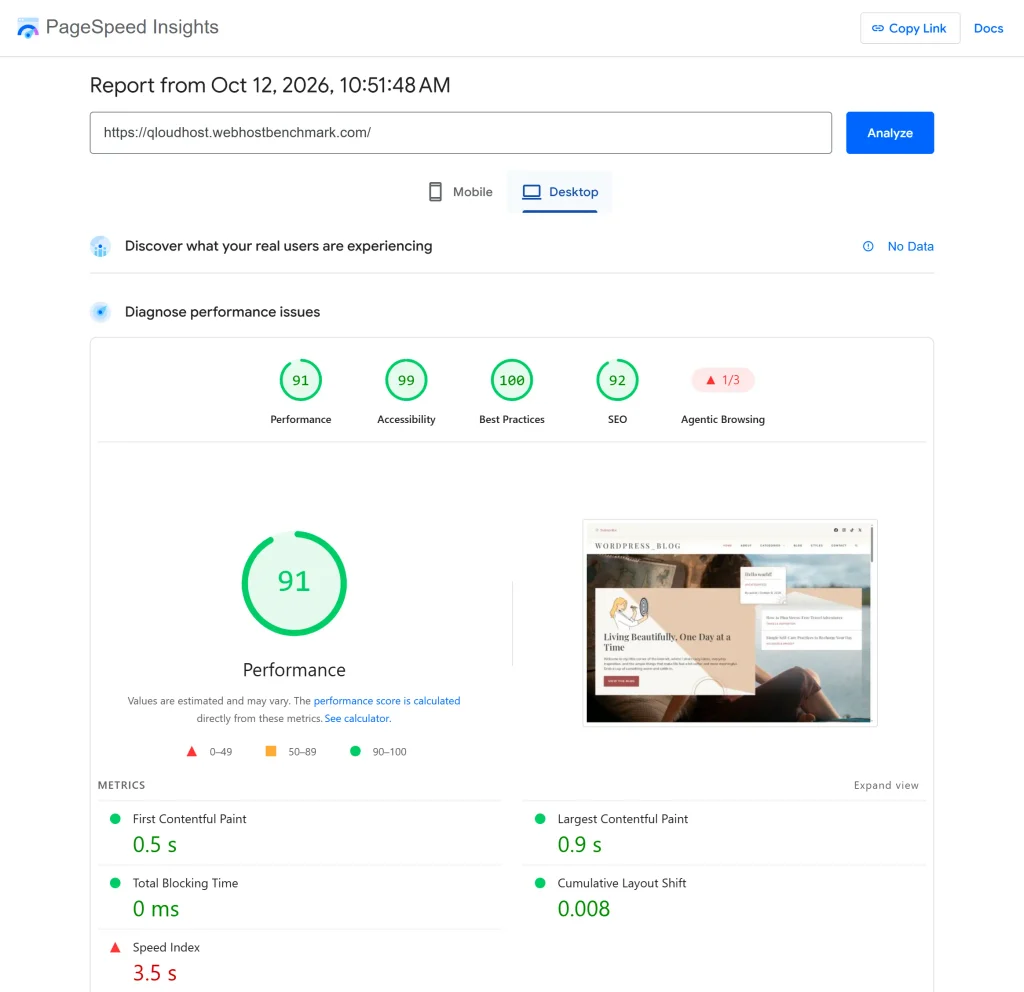Click the desktop monitor icon
This screenshot has width=1024, height=992.
pos(532,191)
